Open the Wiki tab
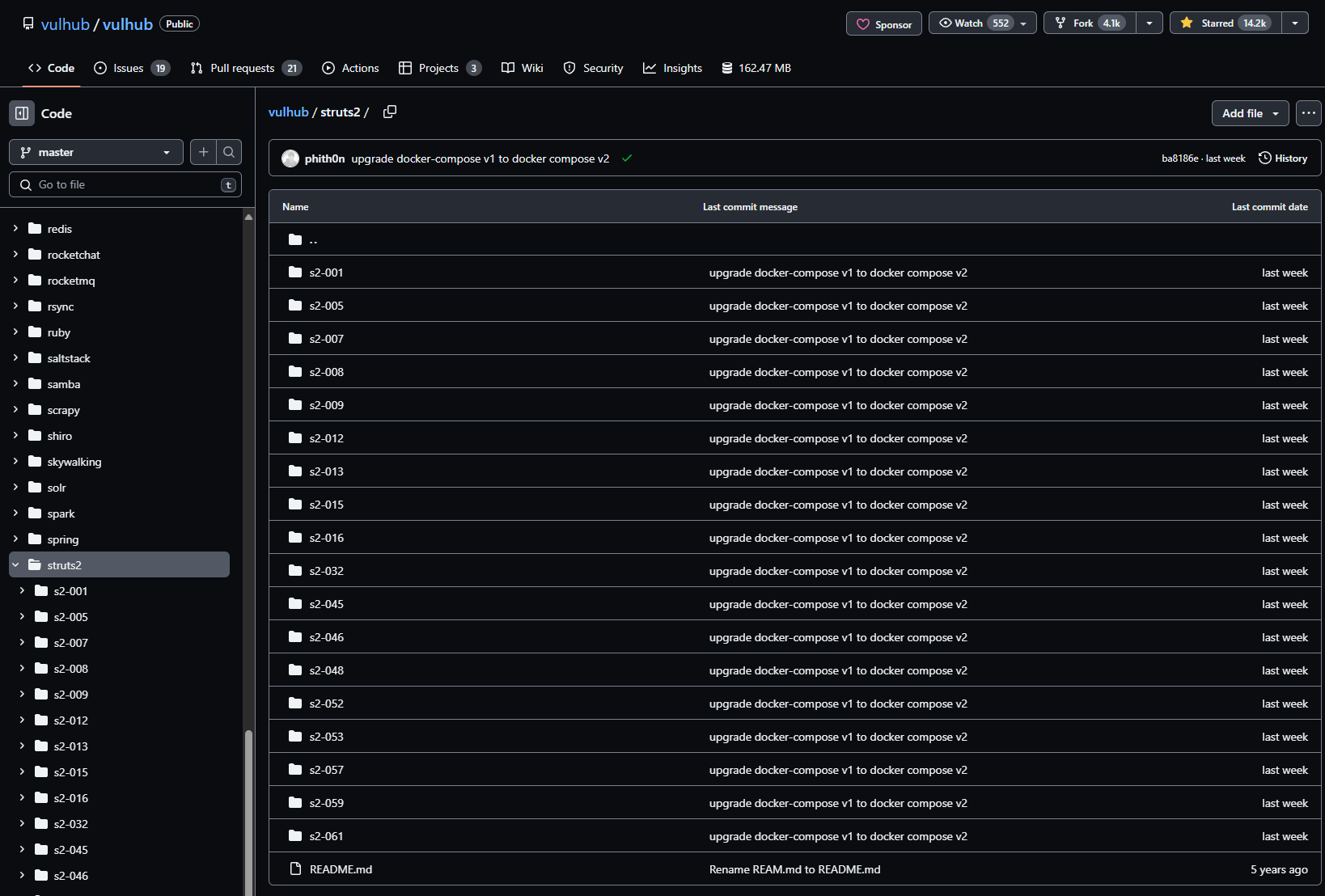Screen dimensions: 1325x896 click(523, 68)
